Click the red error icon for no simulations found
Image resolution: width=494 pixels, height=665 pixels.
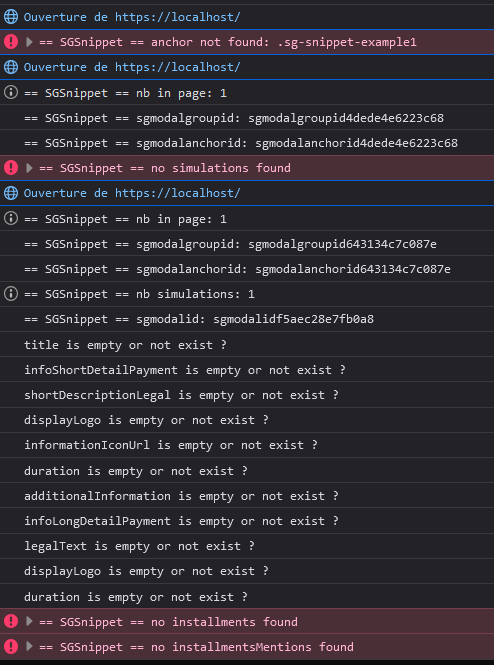(11, 168)
